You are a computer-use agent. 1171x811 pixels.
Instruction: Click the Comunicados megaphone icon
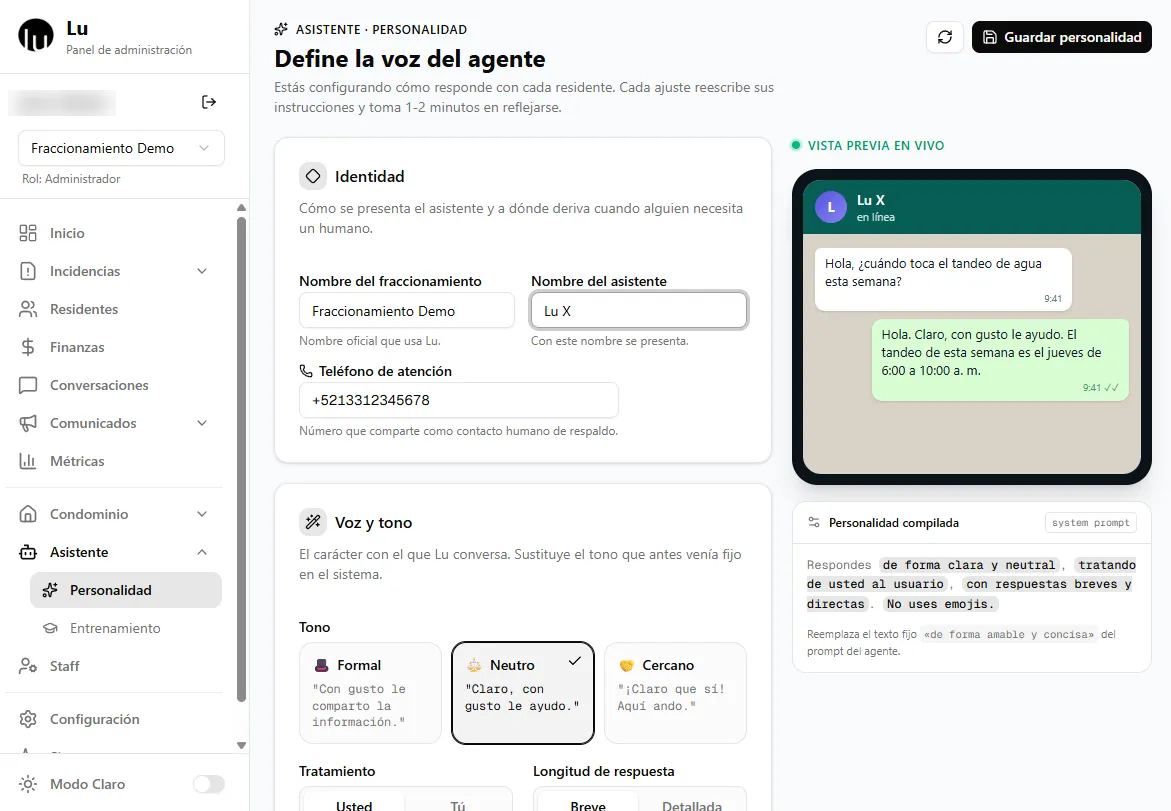[x=28, y=423]
